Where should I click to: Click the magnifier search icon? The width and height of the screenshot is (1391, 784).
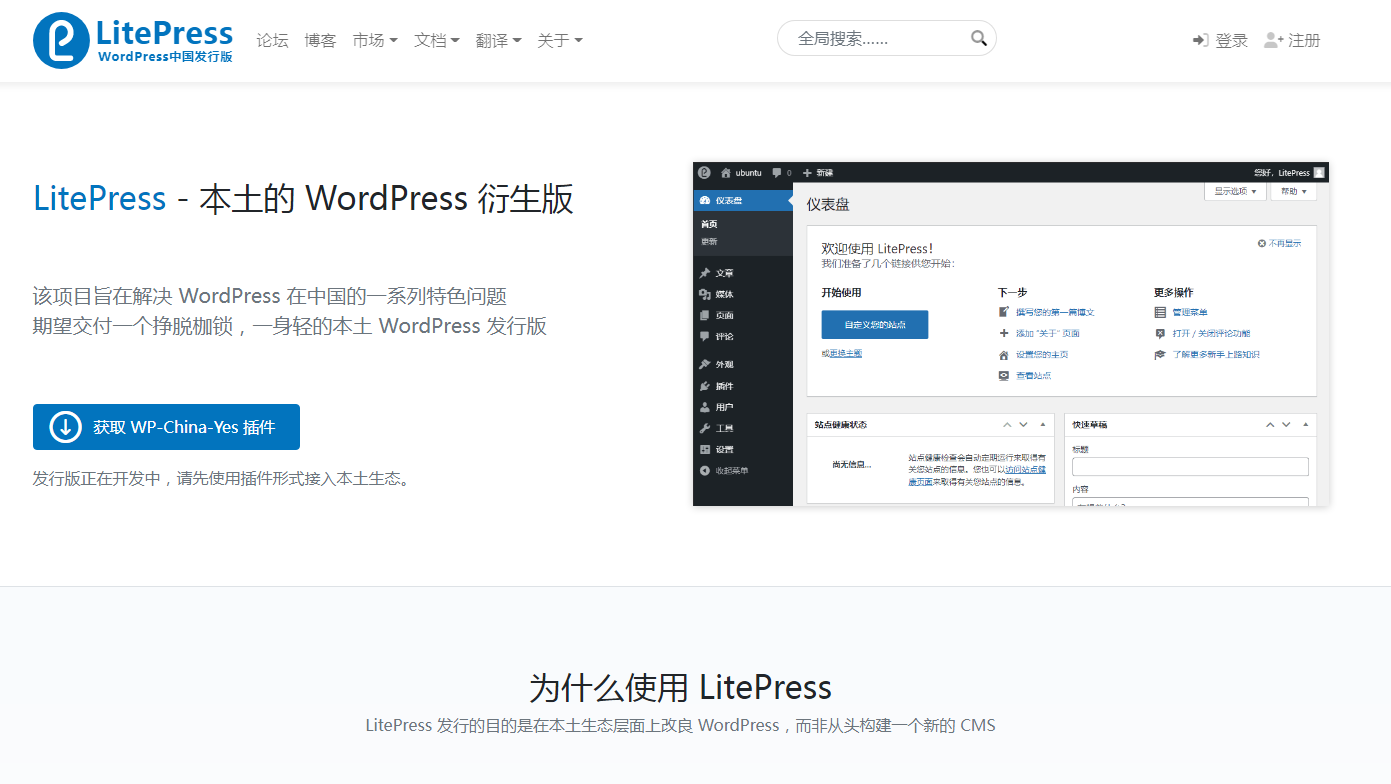tap(978, 38)
